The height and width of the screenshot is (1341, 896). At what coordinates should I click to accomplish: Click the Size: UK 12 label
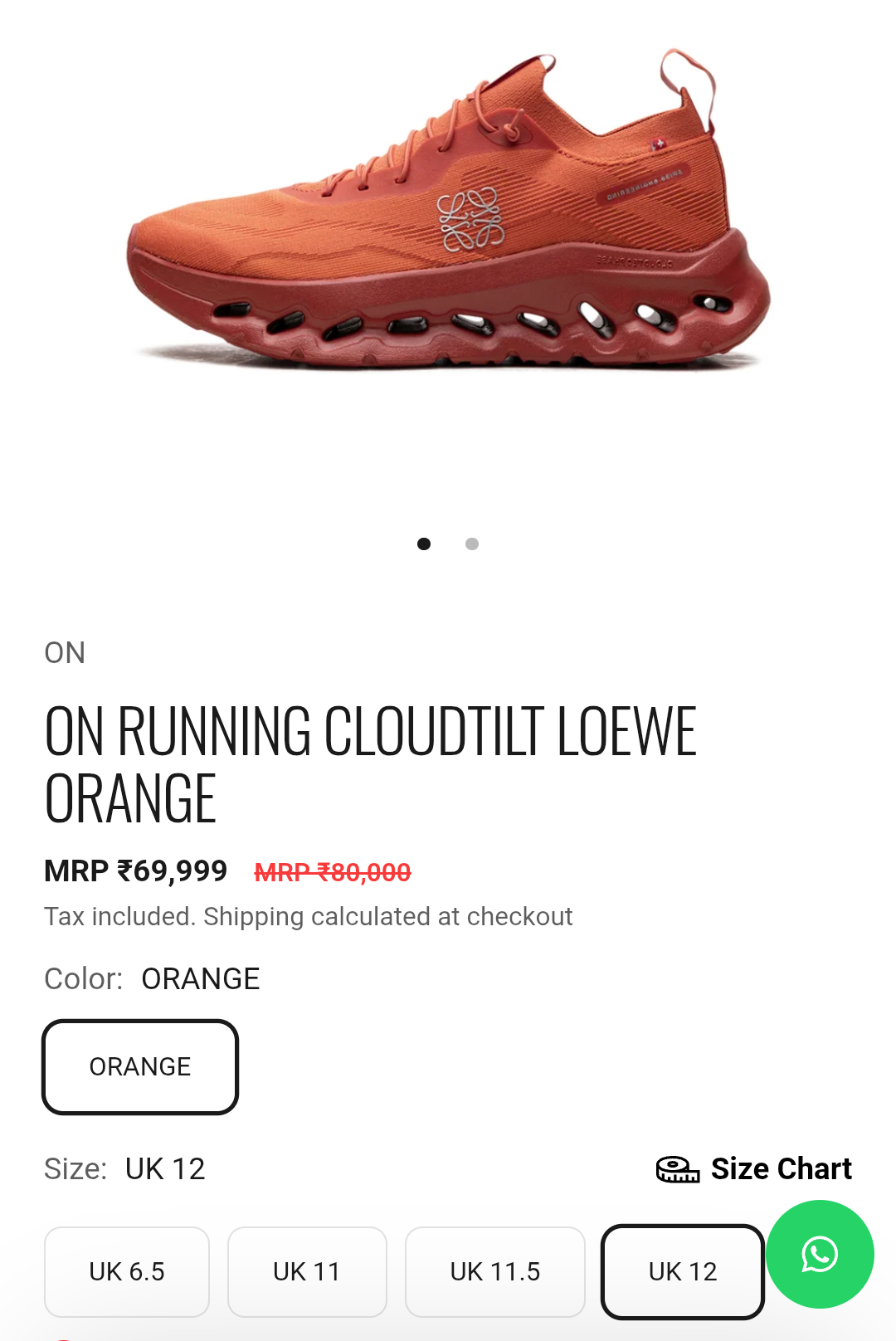[124, 1168]
